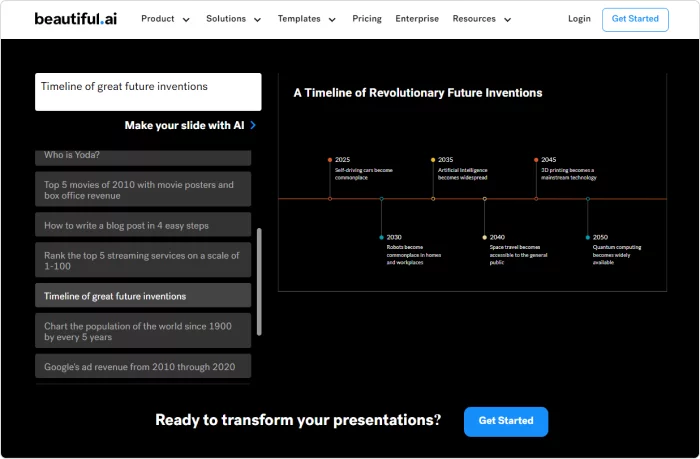Pick 'Google's ad revenue from 2010' prompt
The width and height of the screenshot is (700, 459).
click(143, 366)
